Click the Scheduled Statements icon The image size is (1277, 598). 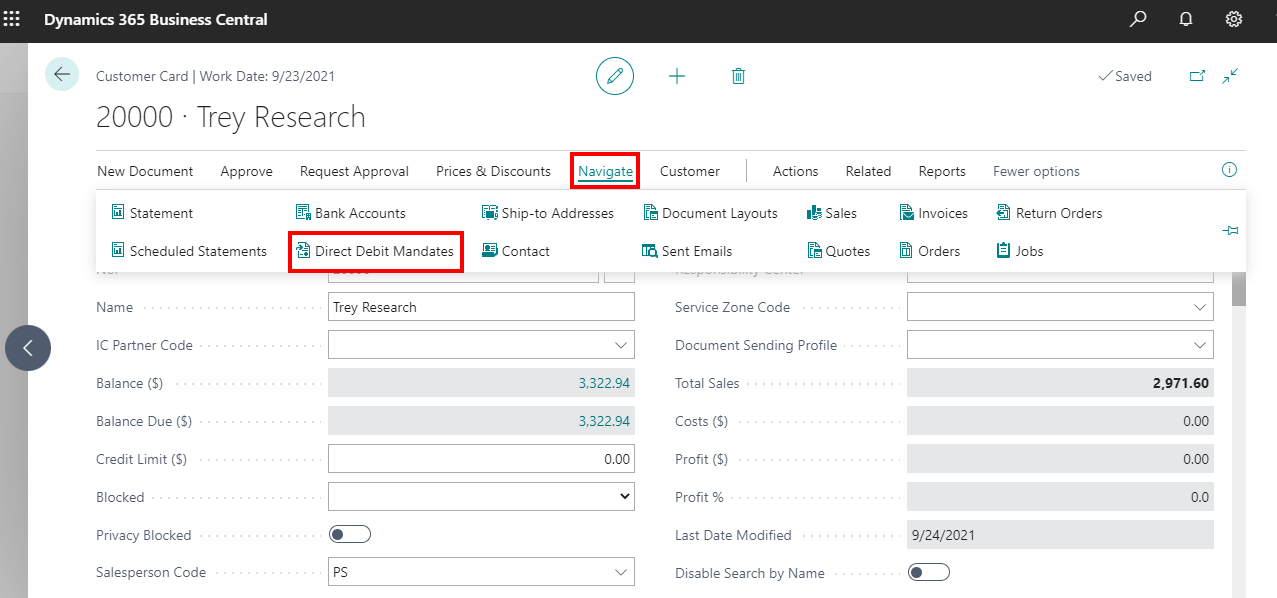pos(118,251)
